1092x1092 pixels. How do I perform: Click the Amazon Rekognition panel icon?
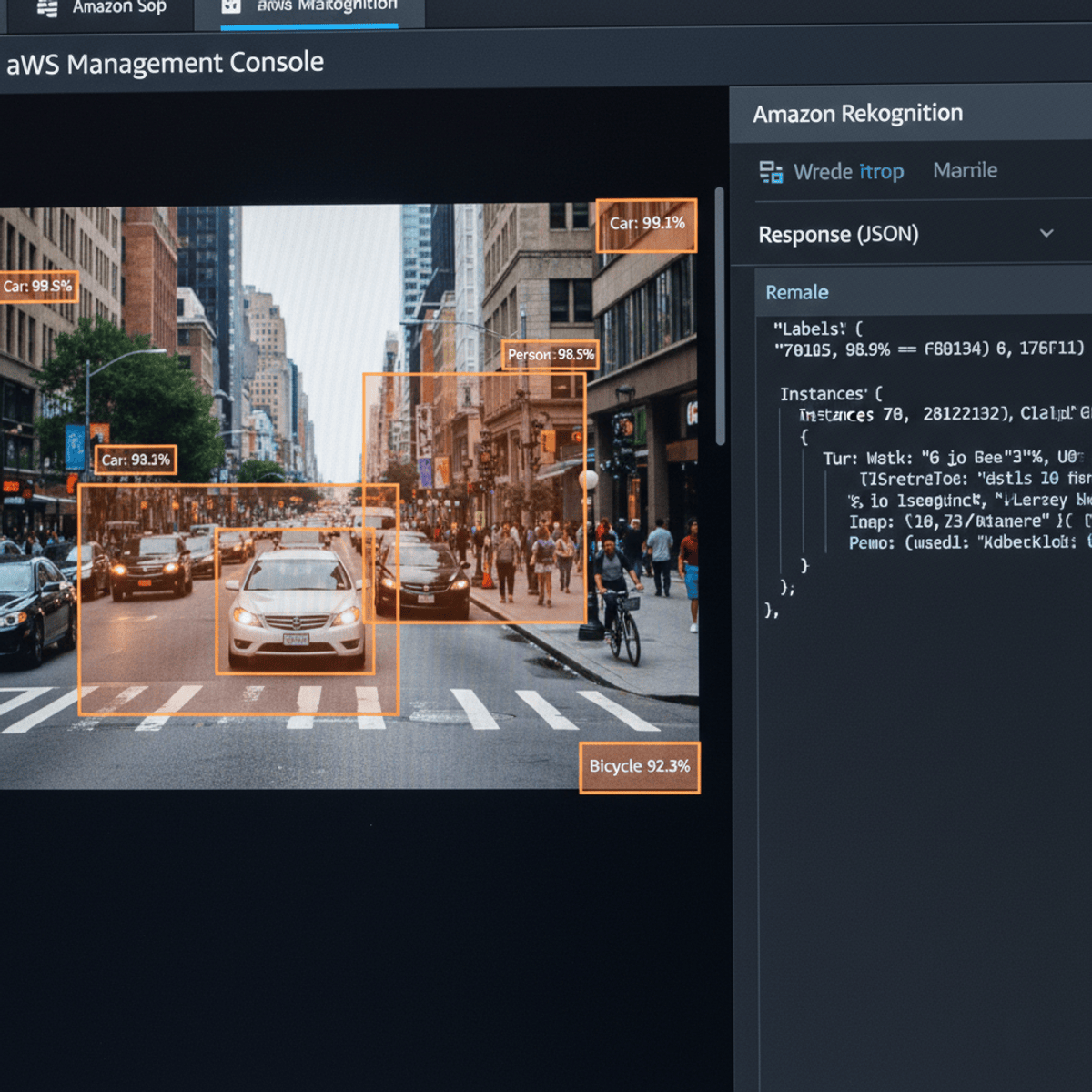pos(771,170)
